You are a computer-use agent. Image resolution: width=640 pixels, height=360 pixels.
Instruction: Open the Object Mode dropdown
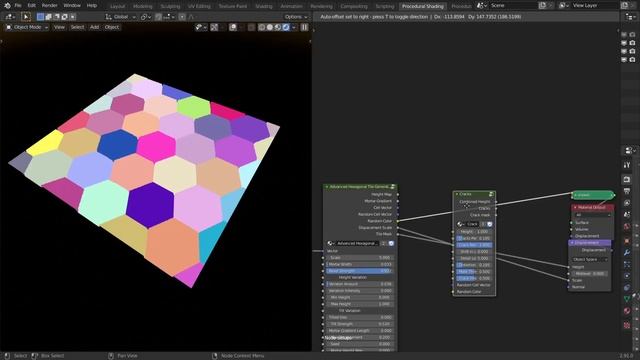point(27,27)
